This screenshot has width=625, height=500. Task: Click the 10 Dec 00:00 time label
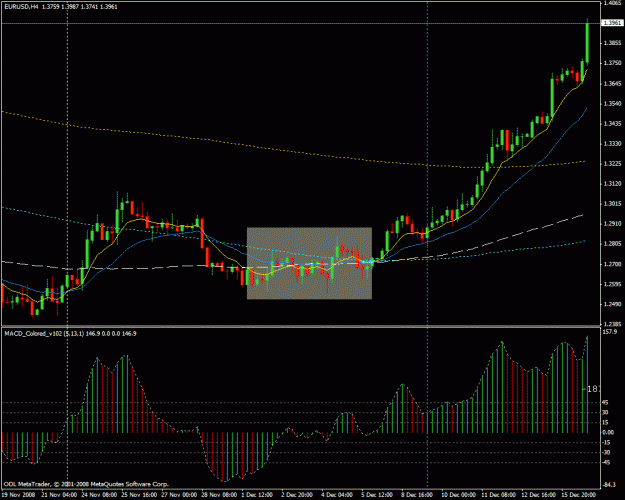tap(461, 495)
